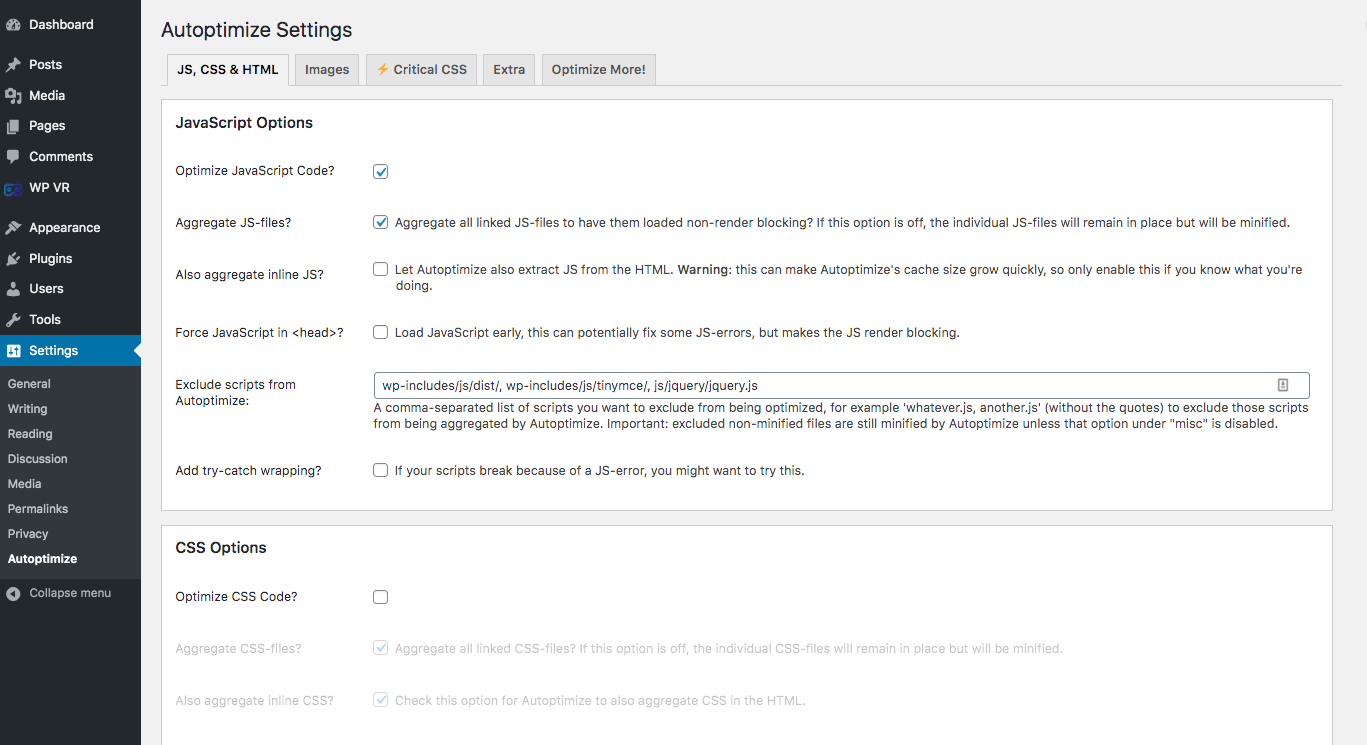Click Exclude scripts from Autoptimize input
This screenshot has width=1367, height=745.
(841, 385)
